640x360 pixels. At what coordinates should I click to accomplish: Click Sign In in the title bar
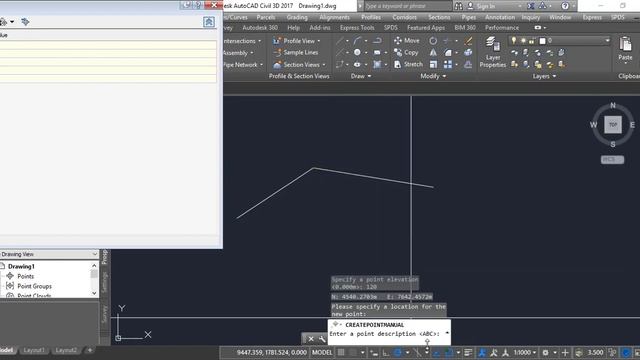[x=485, y=6]
